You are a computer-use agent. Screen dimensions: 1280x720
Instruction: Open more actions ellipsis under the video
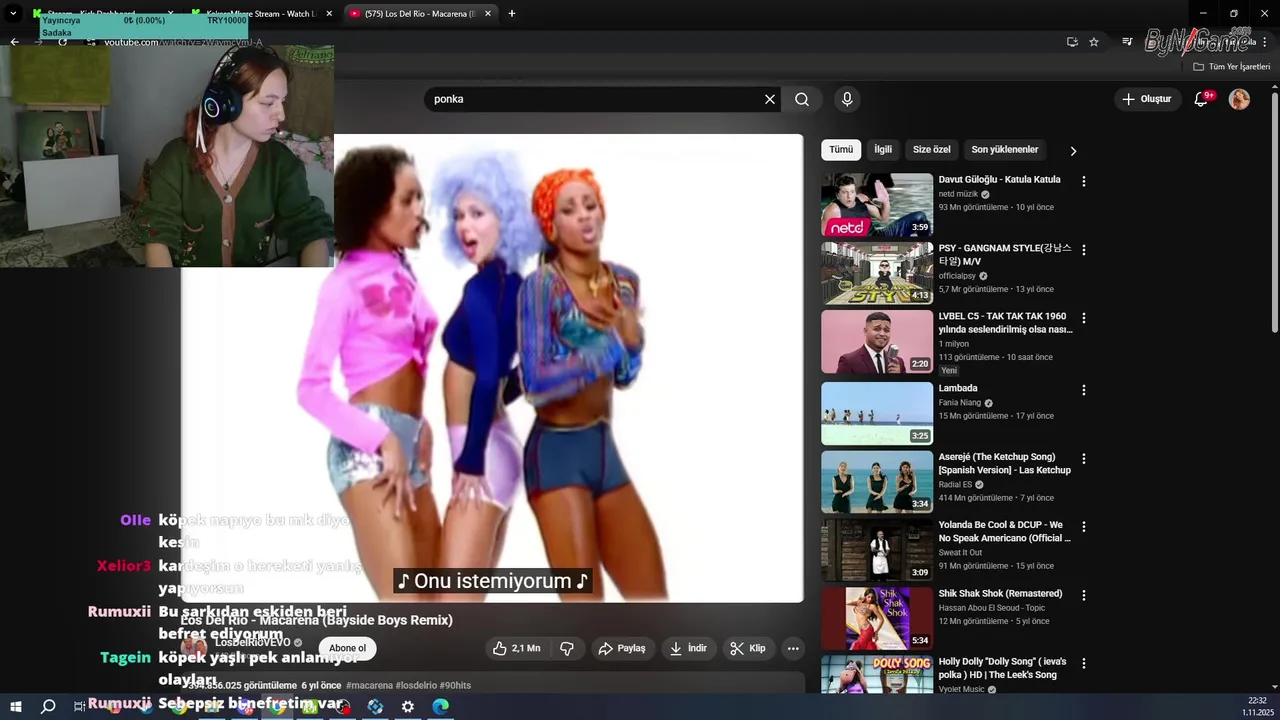point(793,648)
